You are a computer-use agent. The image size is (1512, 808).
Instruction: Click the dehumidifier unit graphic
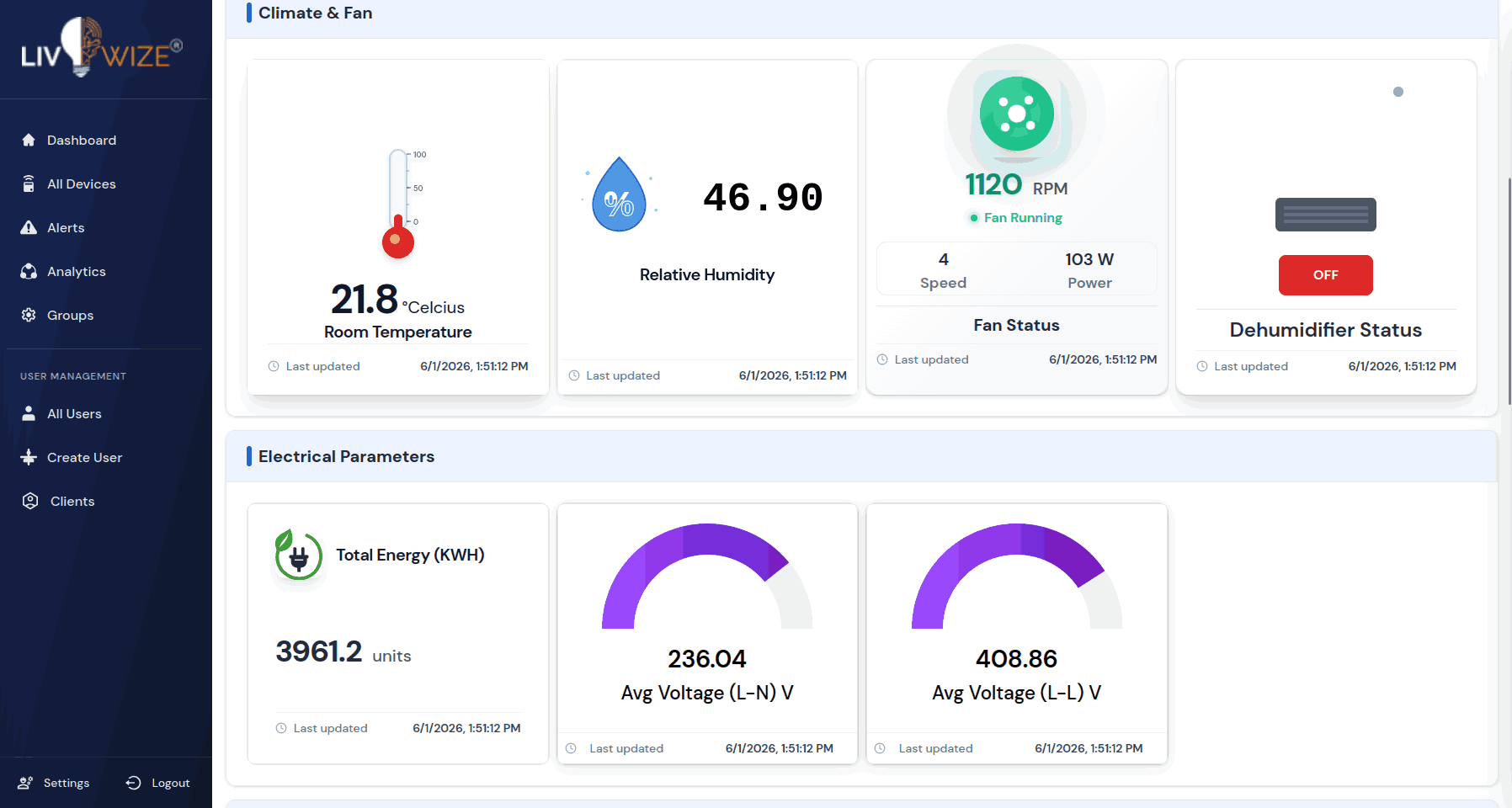point(1326,215)
